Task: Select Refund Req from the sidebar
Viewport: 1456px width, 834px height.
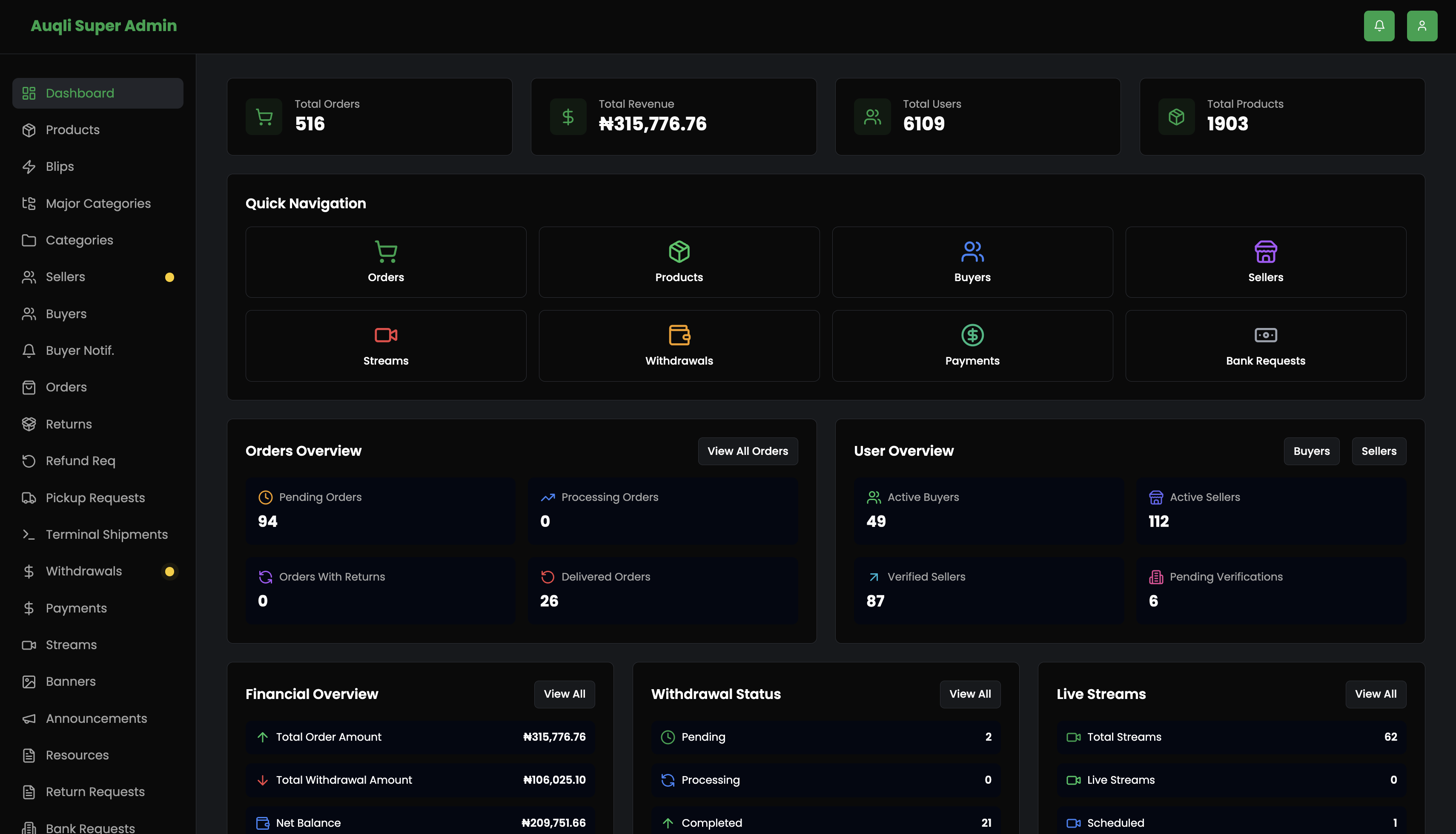Action: pos(81,460)
